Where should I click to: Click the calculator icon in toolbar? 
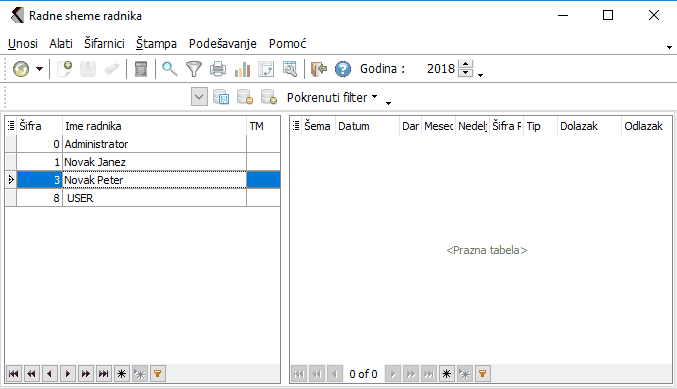click(141, 69)
